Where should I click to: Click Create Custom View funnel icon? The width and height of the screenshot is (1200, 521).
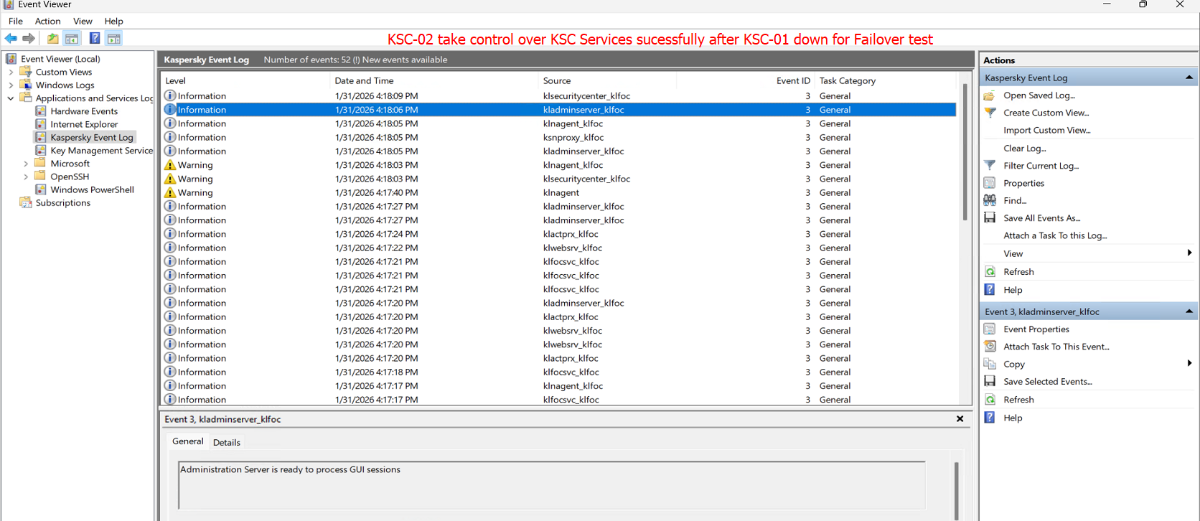pyautogui.click(x=989, y=113)
